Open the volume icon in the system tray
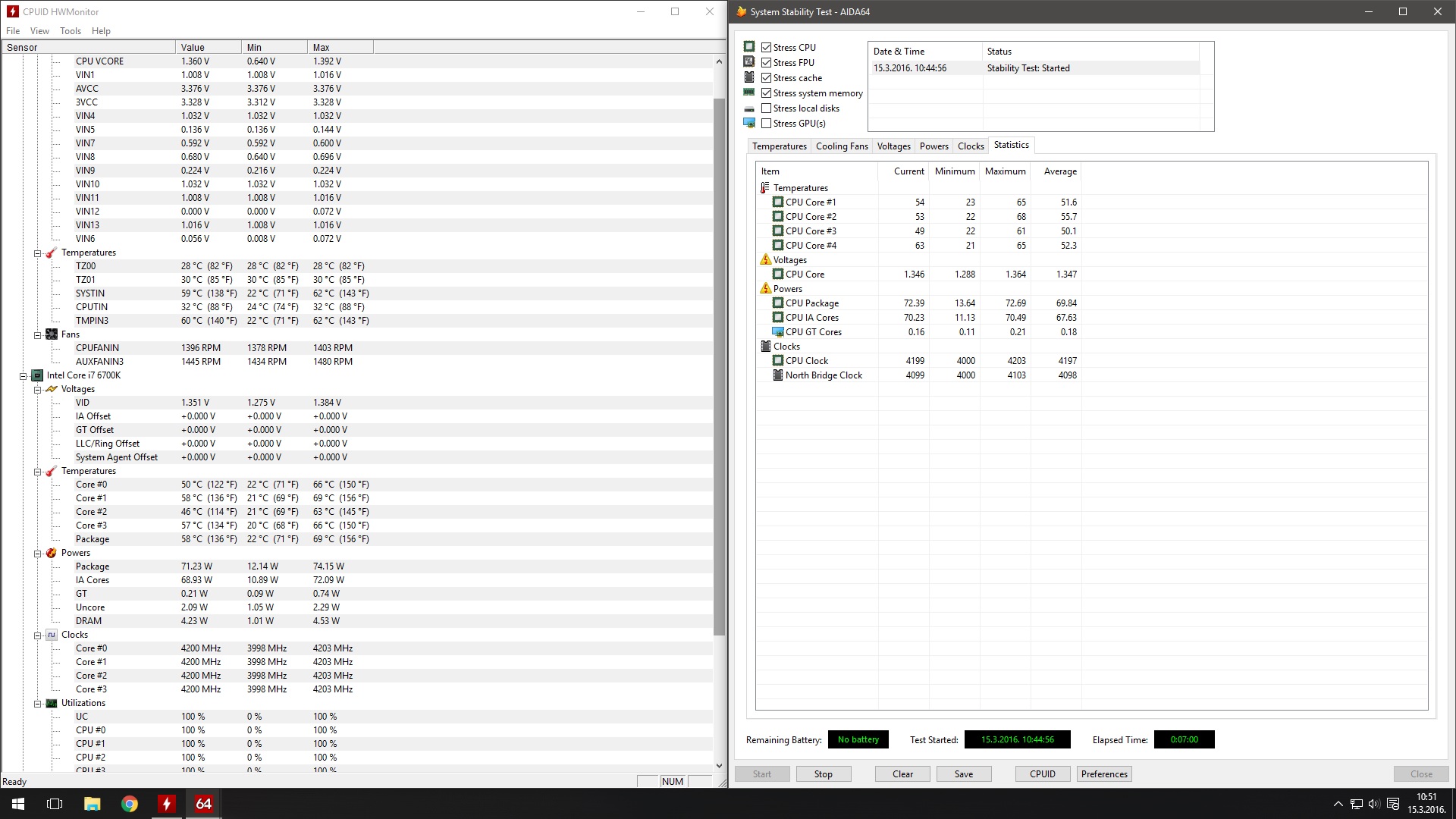This screenshot has width=1456, height=819. (1374, 804)
